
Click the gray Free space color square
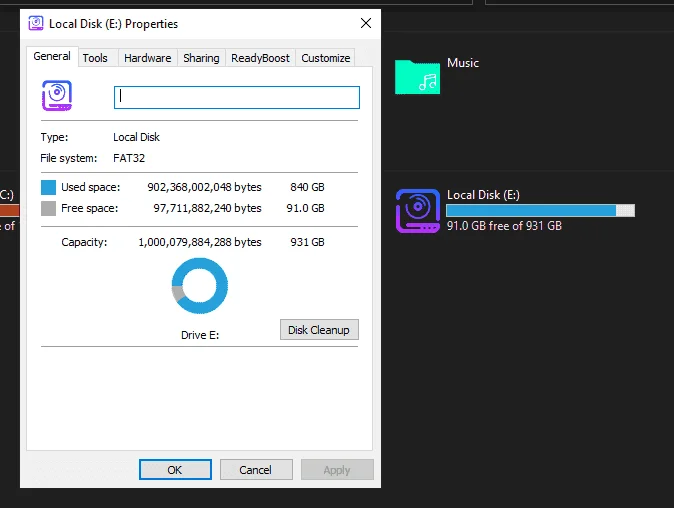pyautogui.click(x=48, y=208)
